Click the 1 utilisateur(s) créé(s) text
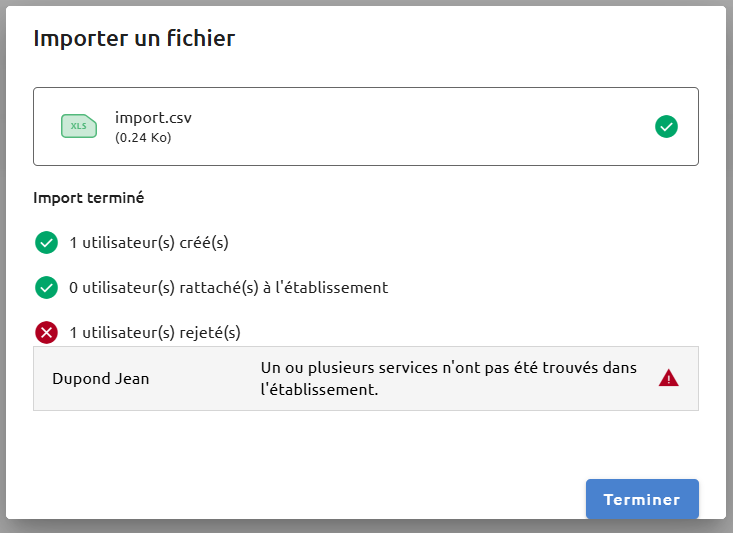The image size is (733, 533). tap(149, 243)
